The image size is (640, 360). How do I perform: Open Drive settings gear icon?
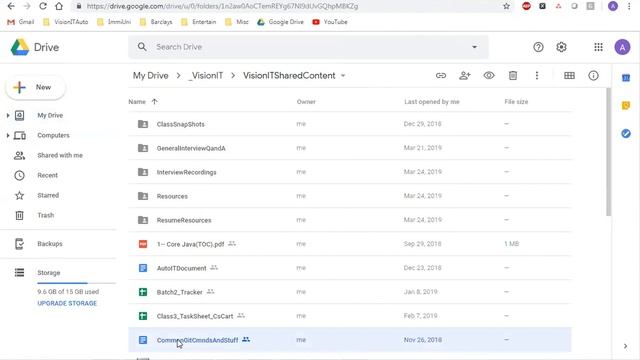coord(561,47)
